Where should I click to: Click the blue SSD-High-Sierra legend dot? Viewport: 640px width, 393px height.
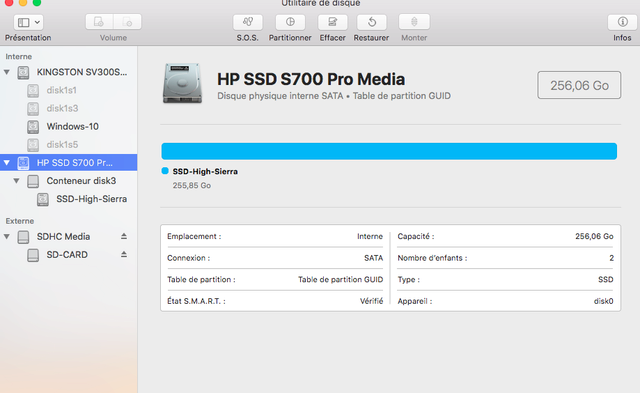(165, 171)
